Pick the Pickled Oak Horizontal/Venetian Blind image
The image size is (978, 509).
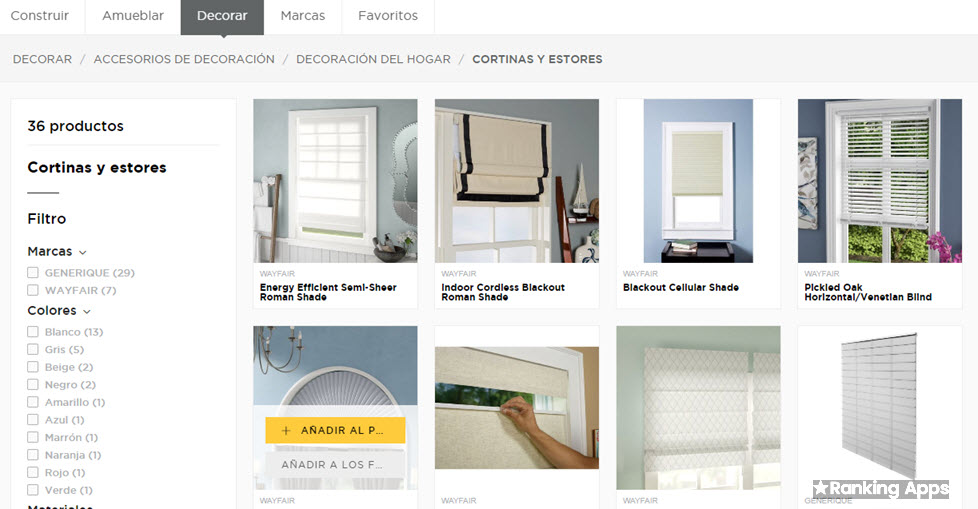880,181
